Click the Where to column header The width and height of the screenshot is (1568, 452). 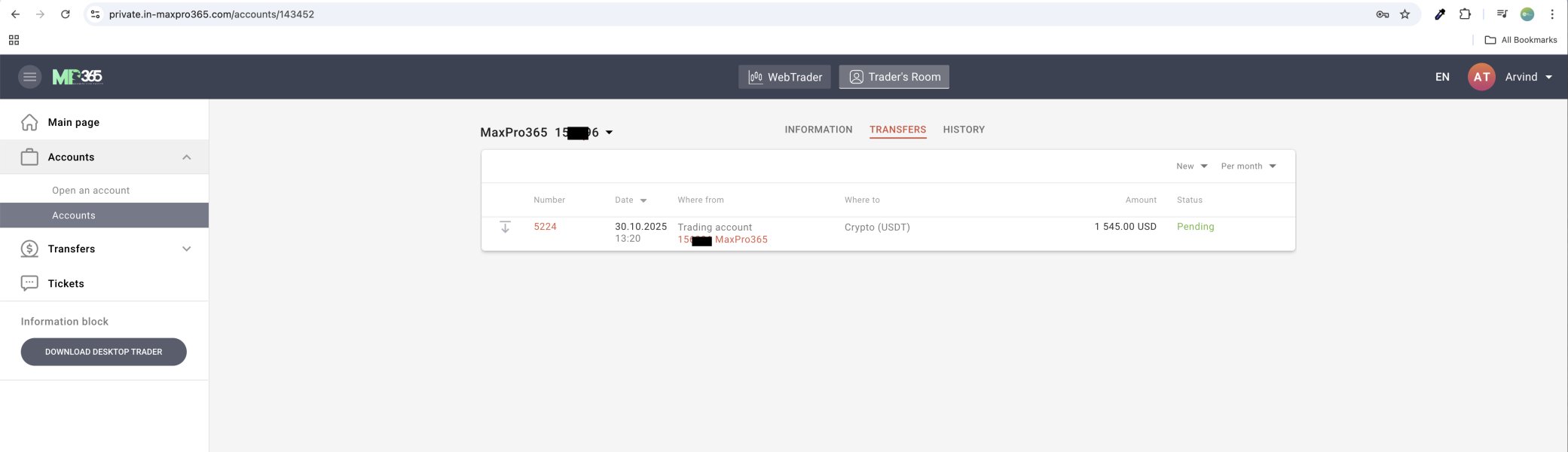click(862, 200)
